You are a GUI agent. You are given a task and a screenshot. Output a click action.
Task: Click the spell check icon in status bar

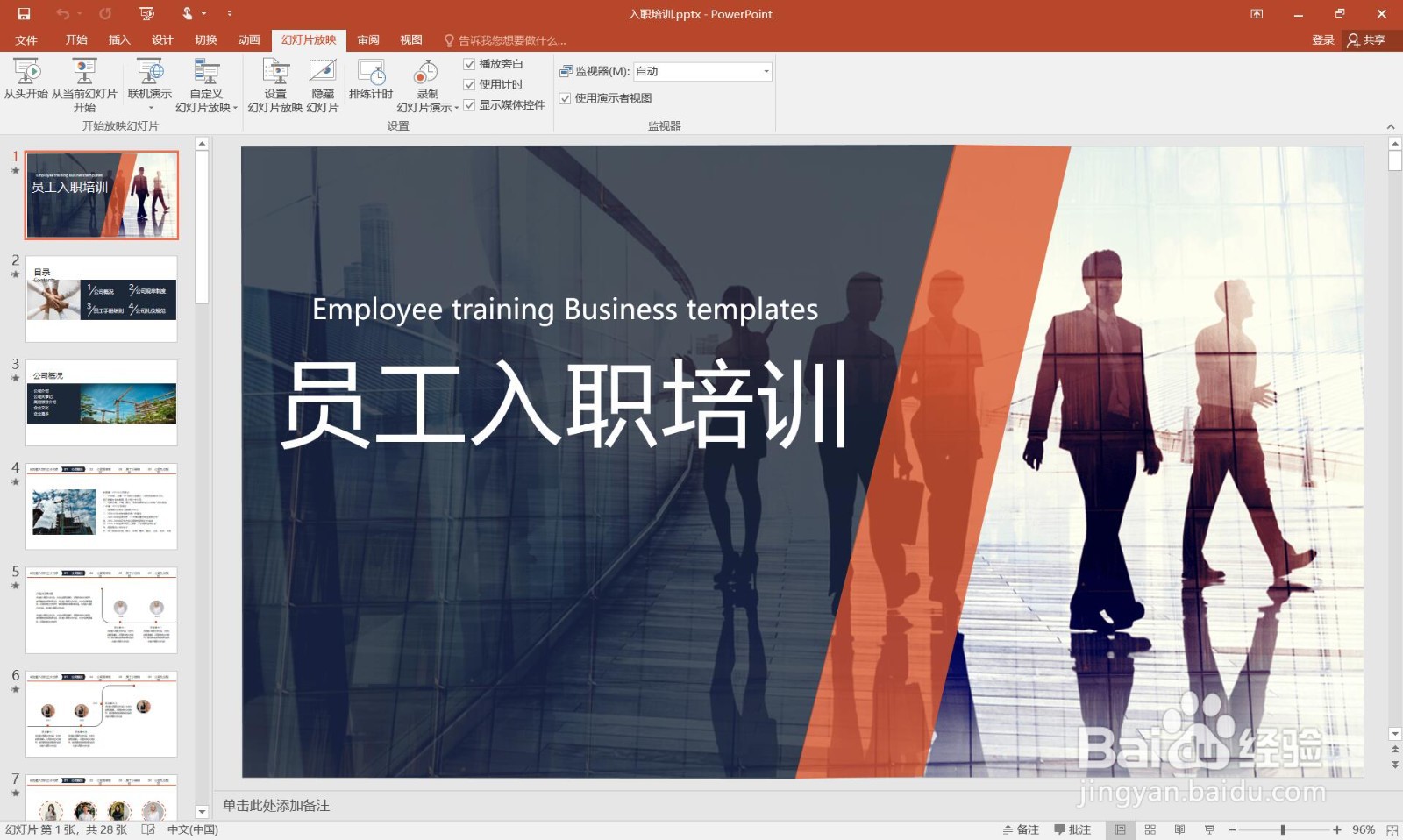click(148, 829)
